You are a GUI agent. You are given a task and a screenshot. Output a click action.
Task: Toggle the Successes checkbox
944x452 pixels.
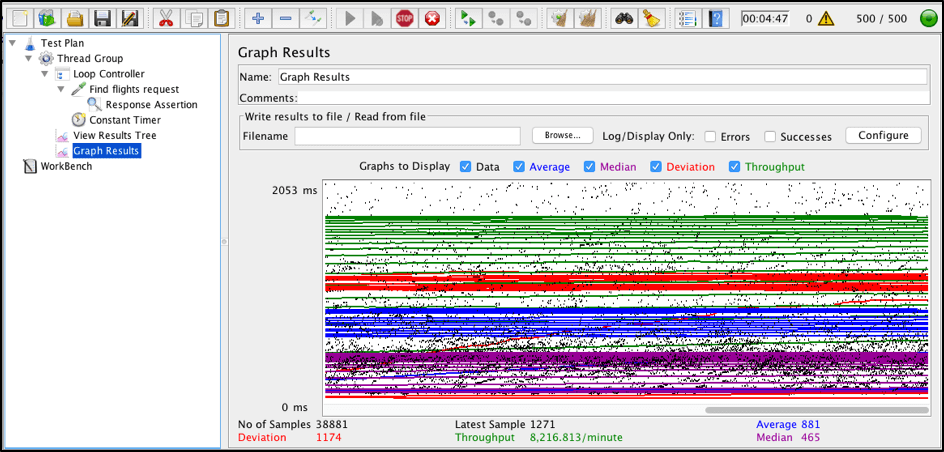tap(770, 136)
